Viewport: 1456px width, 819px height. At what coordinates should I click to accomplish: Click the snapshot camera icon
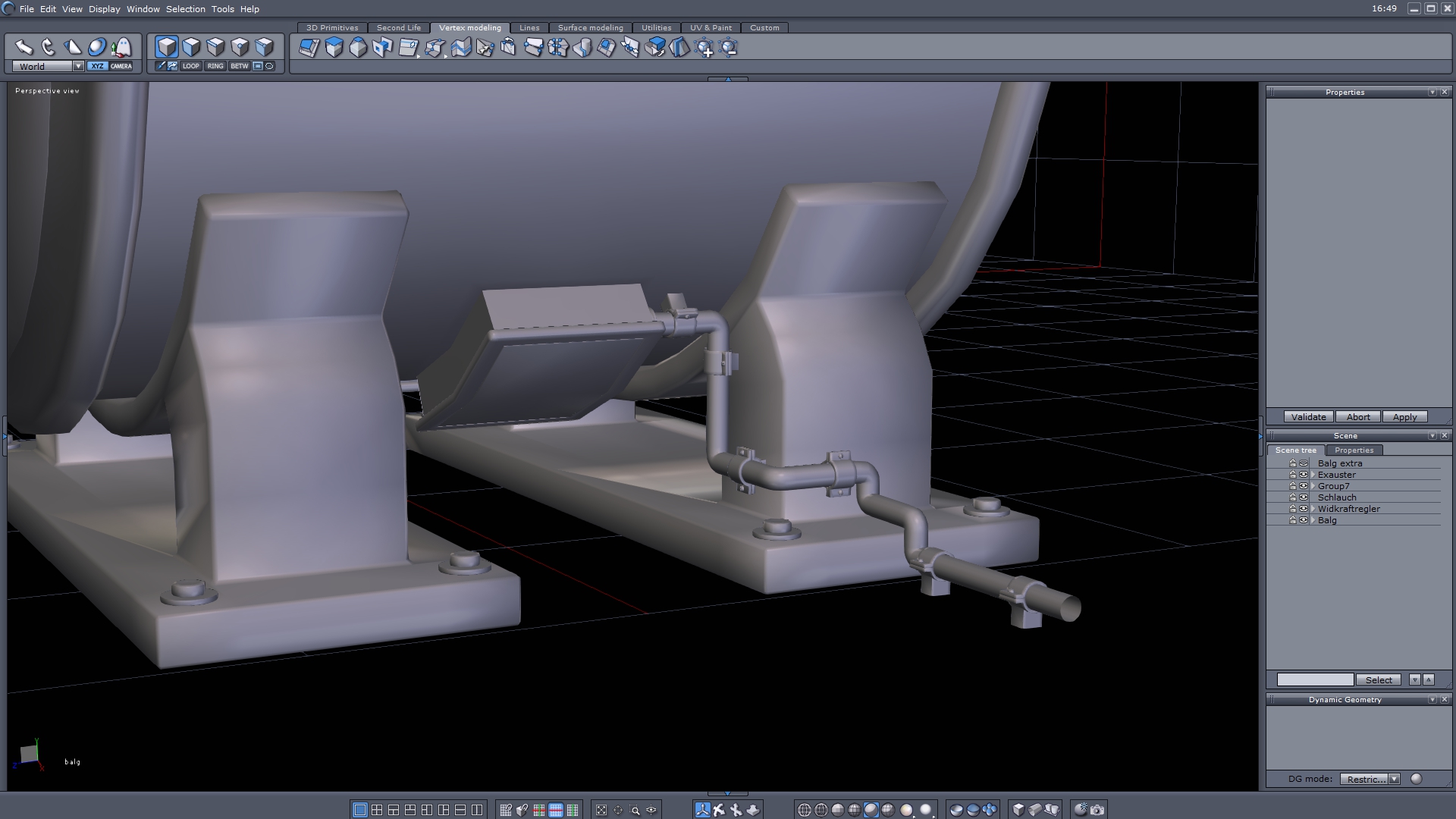[1097, 810]
